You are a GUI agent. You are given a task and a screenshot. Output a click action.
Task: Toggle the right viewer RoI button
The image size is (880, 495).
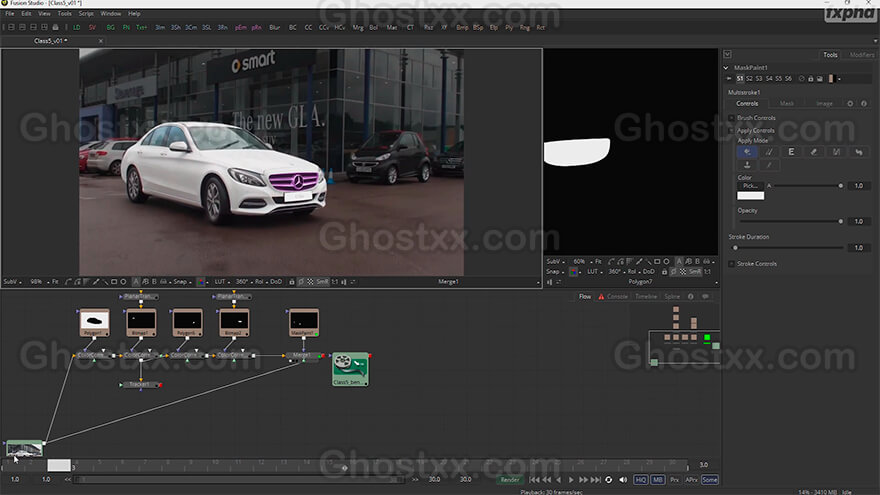pos(632,272)
